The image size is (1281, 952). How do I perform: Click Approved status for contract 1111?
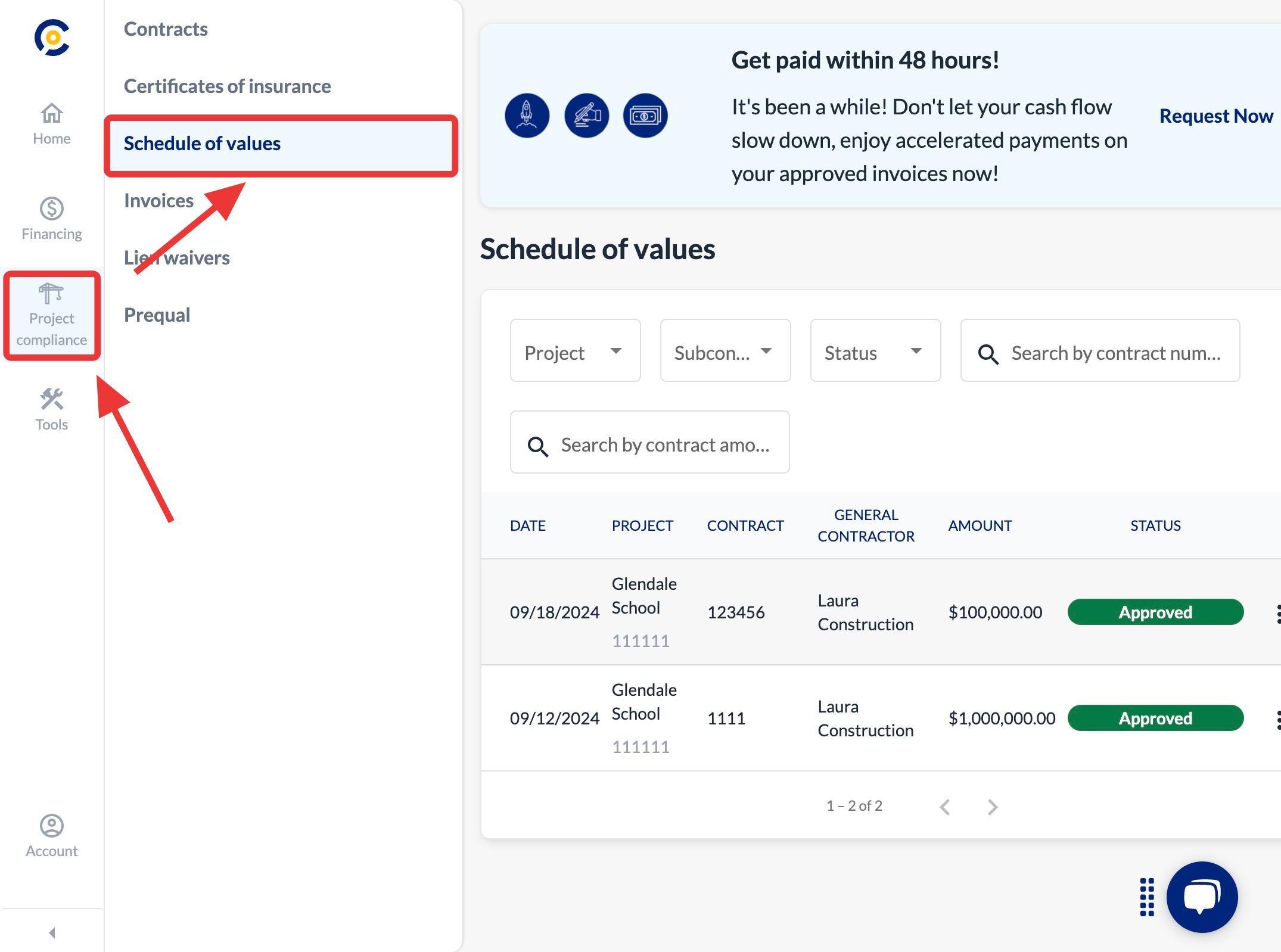click(1155, 718)
